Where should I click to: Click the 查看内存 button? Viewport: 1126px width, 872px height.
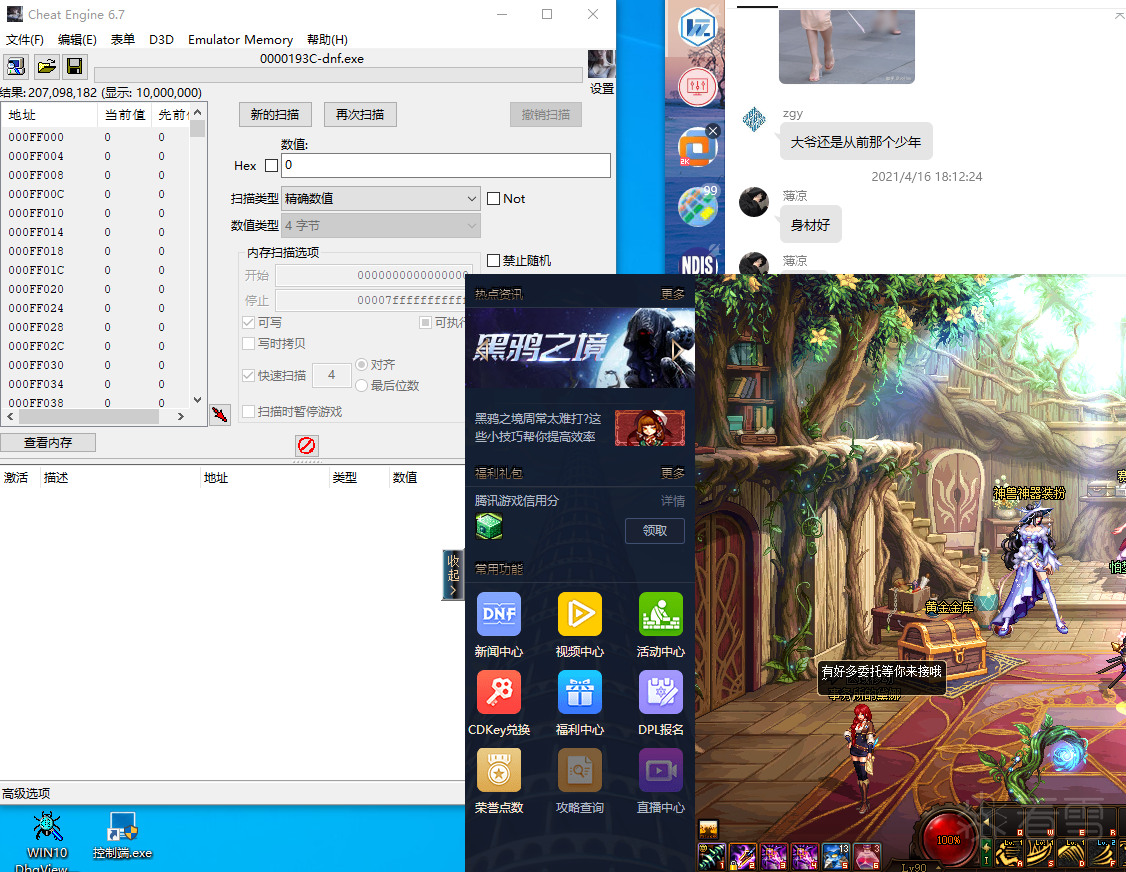tap(48, 442)
